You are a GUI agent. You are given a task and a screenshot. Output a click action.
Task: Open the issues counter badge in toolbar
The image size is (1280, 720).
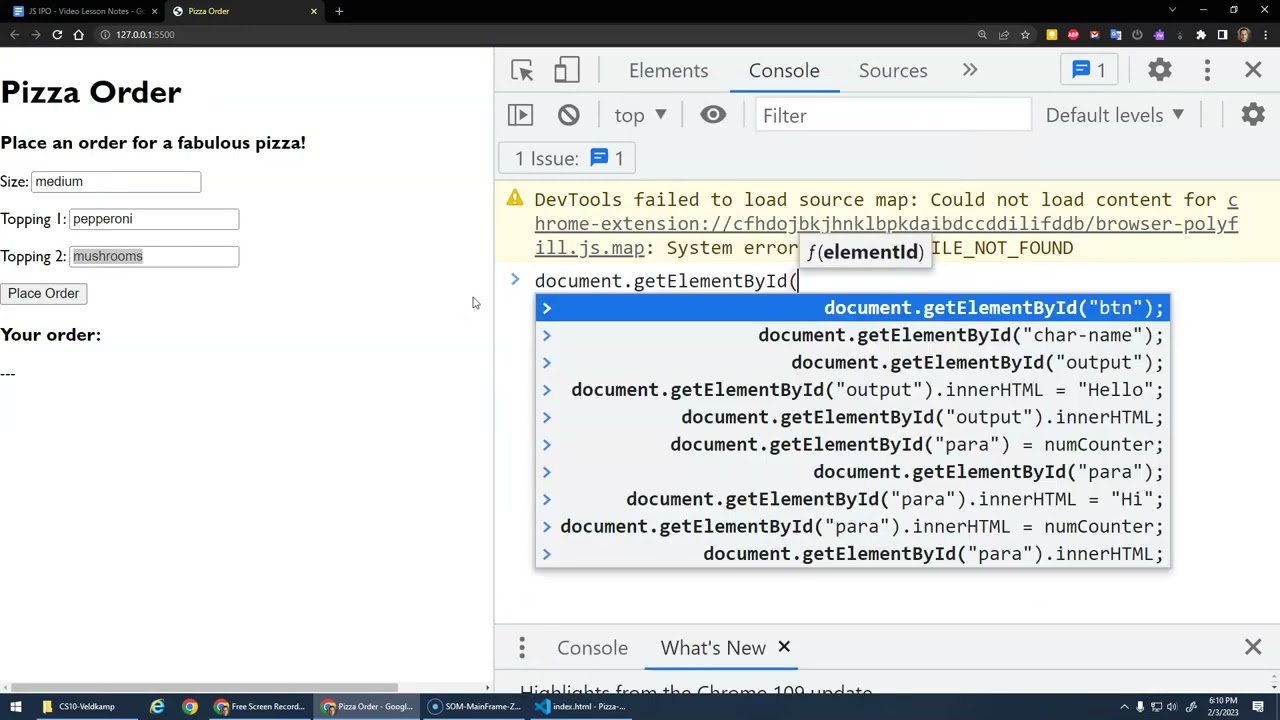[1088, 70]
